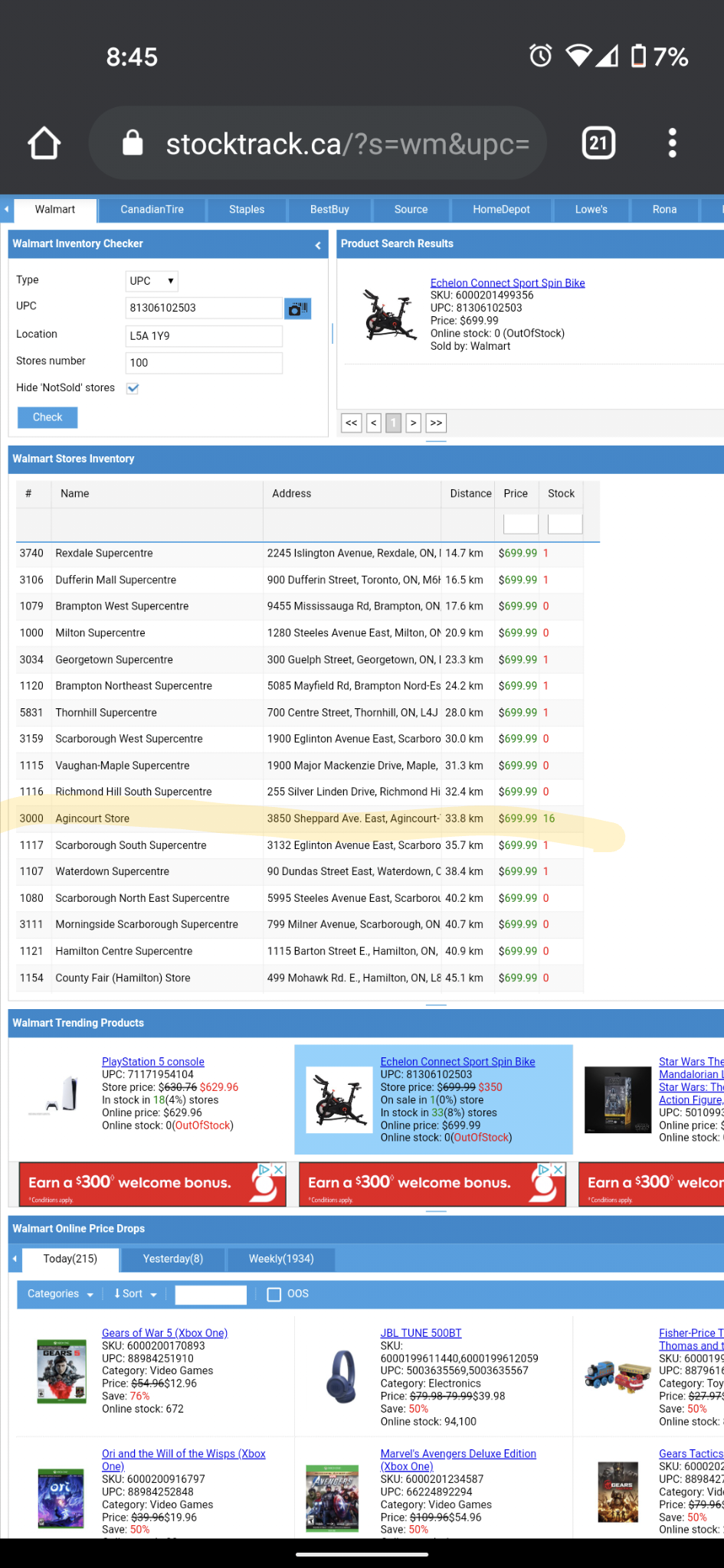
Task: Tap the browser home icon
Action: coord(44,143)
